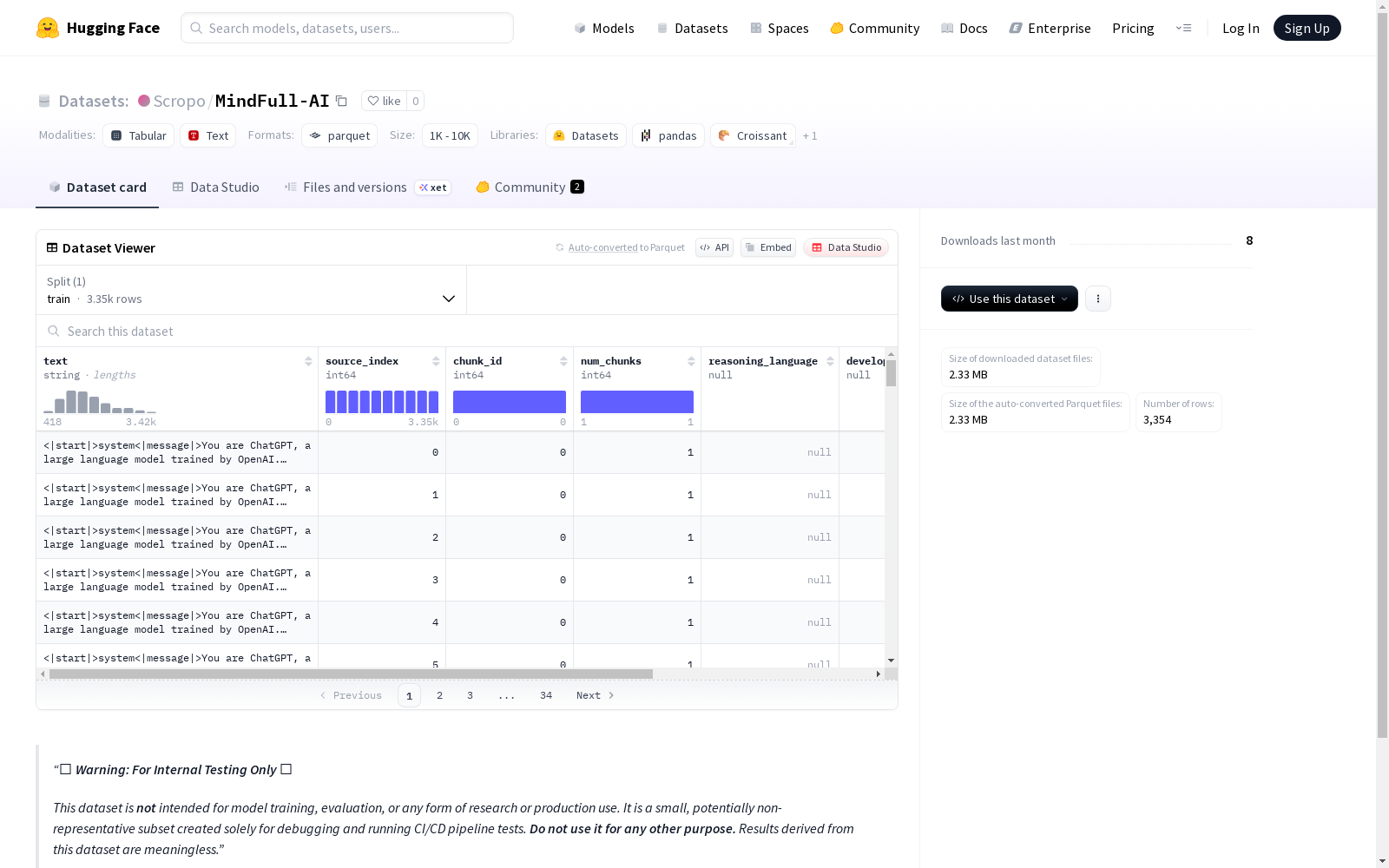The image size is (1389, 868).
Task: Sort the chunk_id column
Action: point(563,361)
